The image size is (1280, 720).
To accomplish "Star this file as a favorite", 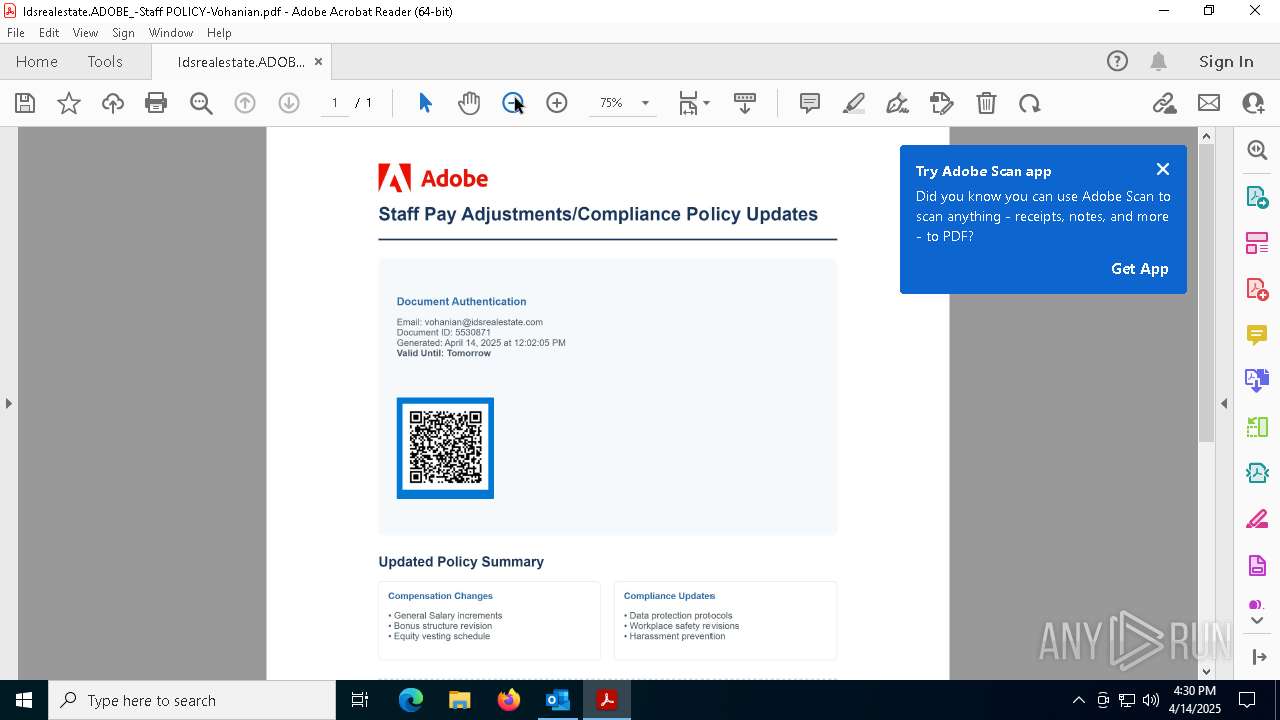I will (69, 103).
